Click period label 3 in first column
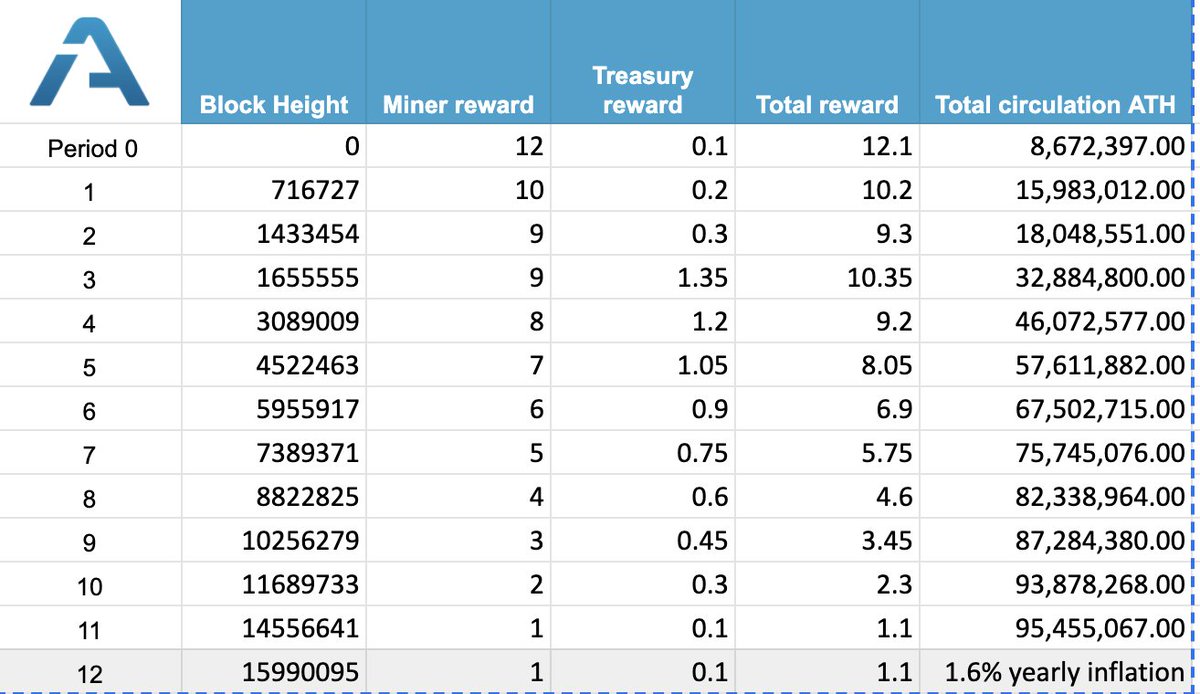 click(x=91, y=279)
